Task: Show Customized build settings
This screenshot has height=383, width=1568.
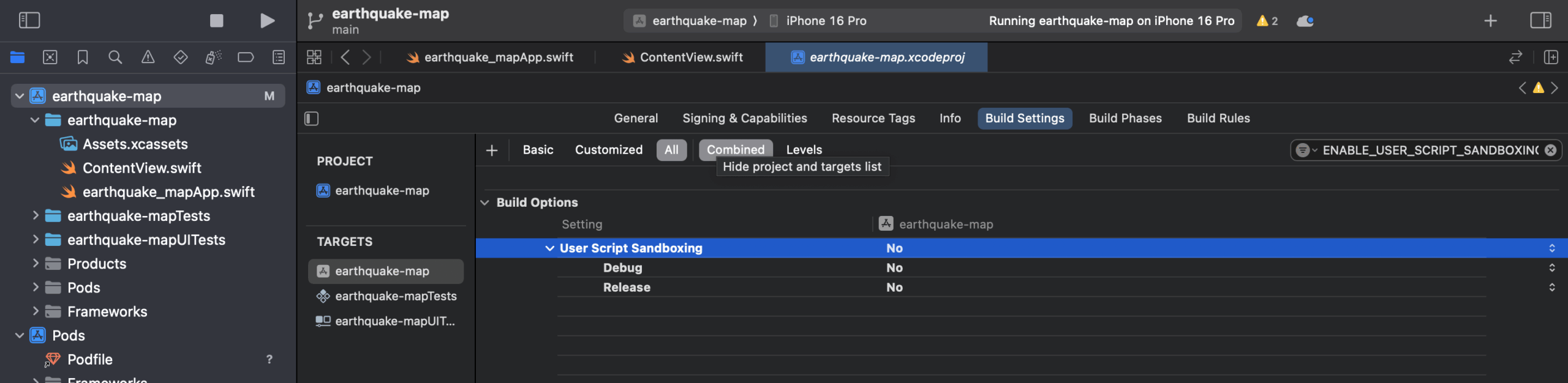Action: click(609, 150)
